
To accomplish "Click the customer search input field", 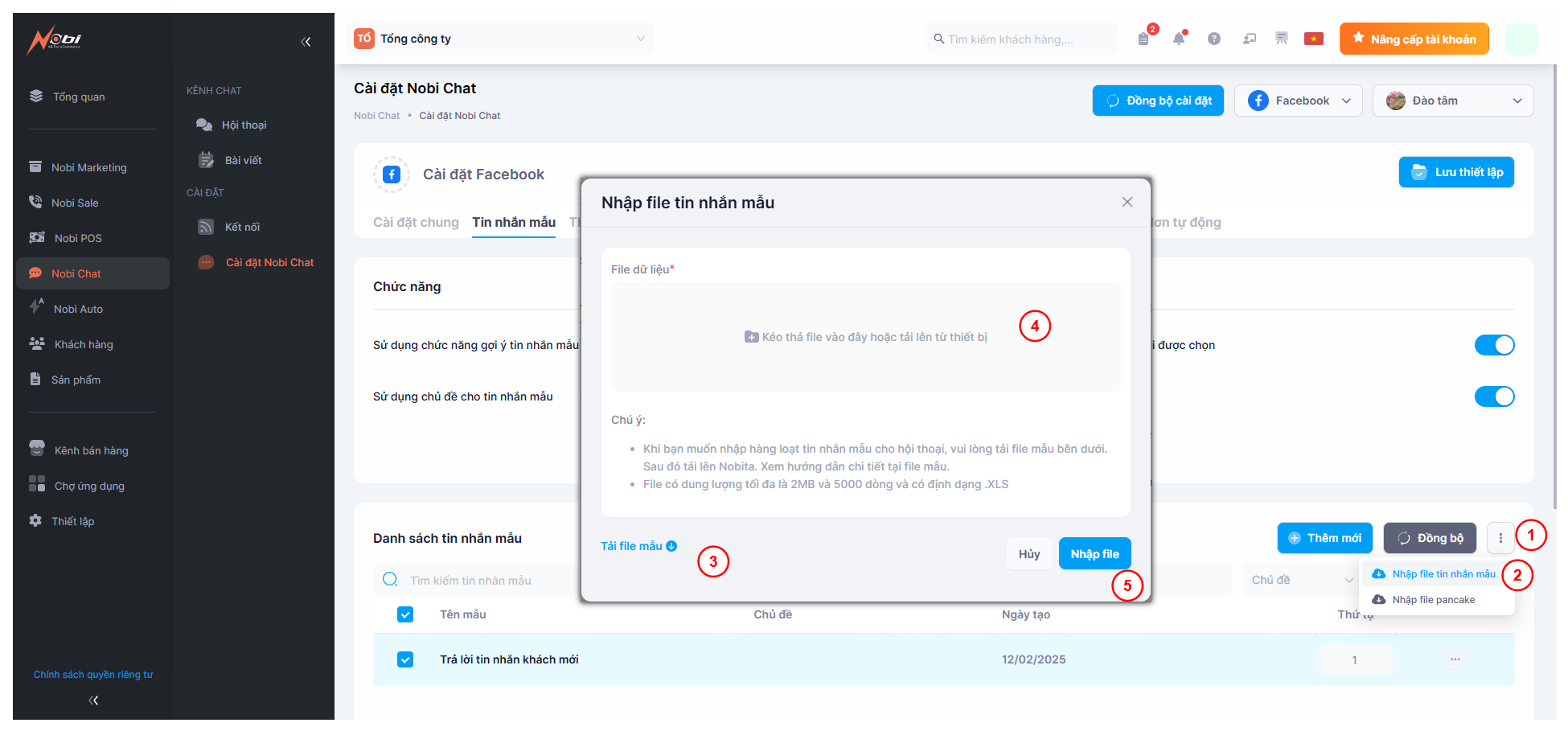I will coord(1021,39).
